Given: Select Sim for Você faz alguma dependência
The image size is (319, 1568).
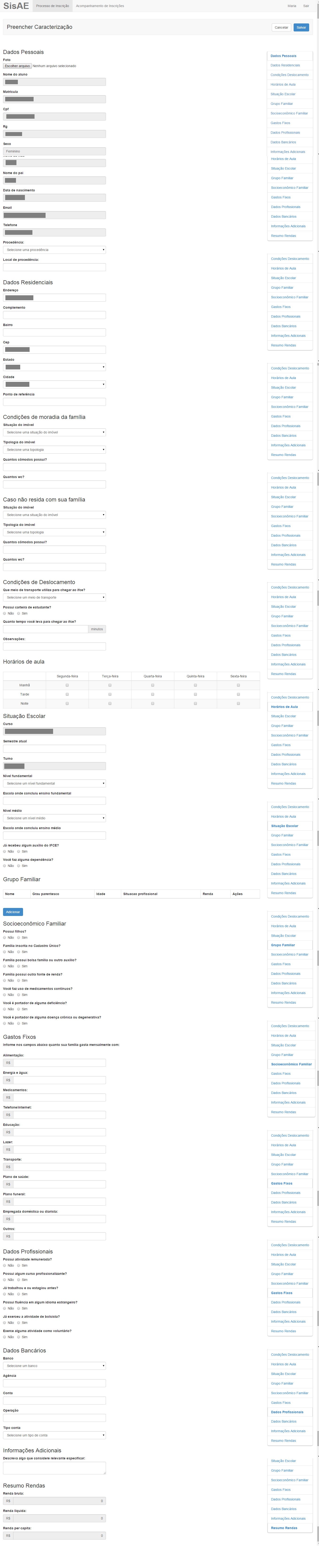Looking at the screenshot, I should 19,866.
